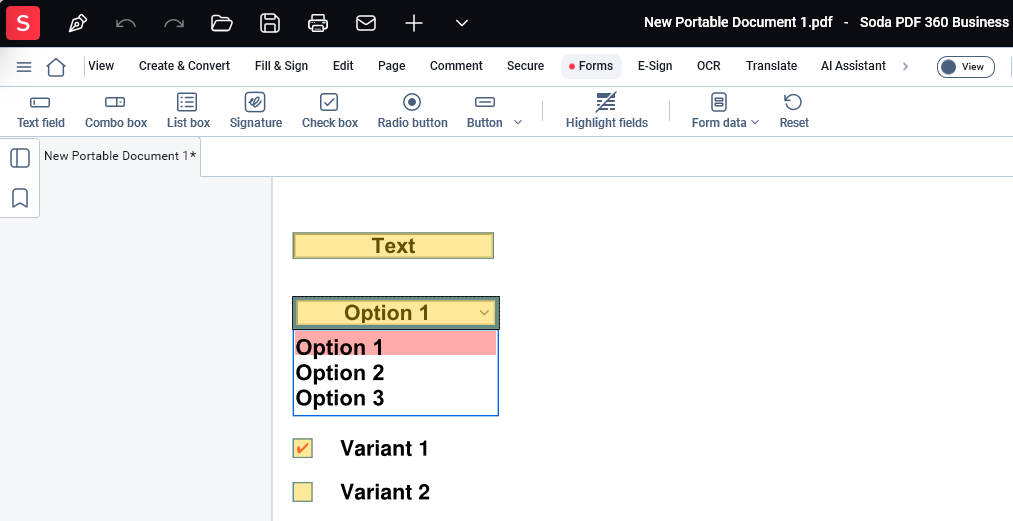The height and width of the screenshot is (521, 1013).
Task: Open the Page tab
Action: [392, 66]
